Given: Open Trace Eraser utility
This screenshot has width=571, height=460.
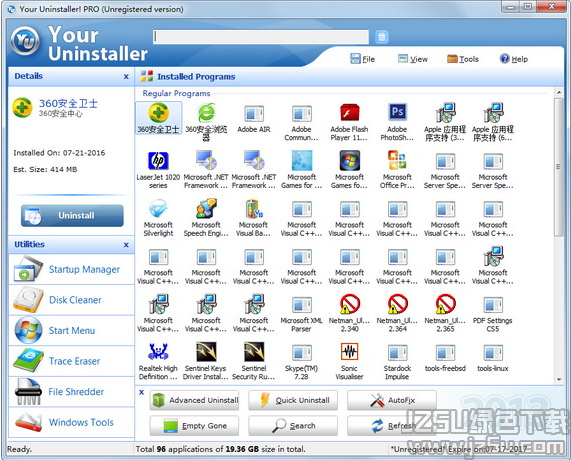Looking at the screenshot, I should tap(71, 361).
